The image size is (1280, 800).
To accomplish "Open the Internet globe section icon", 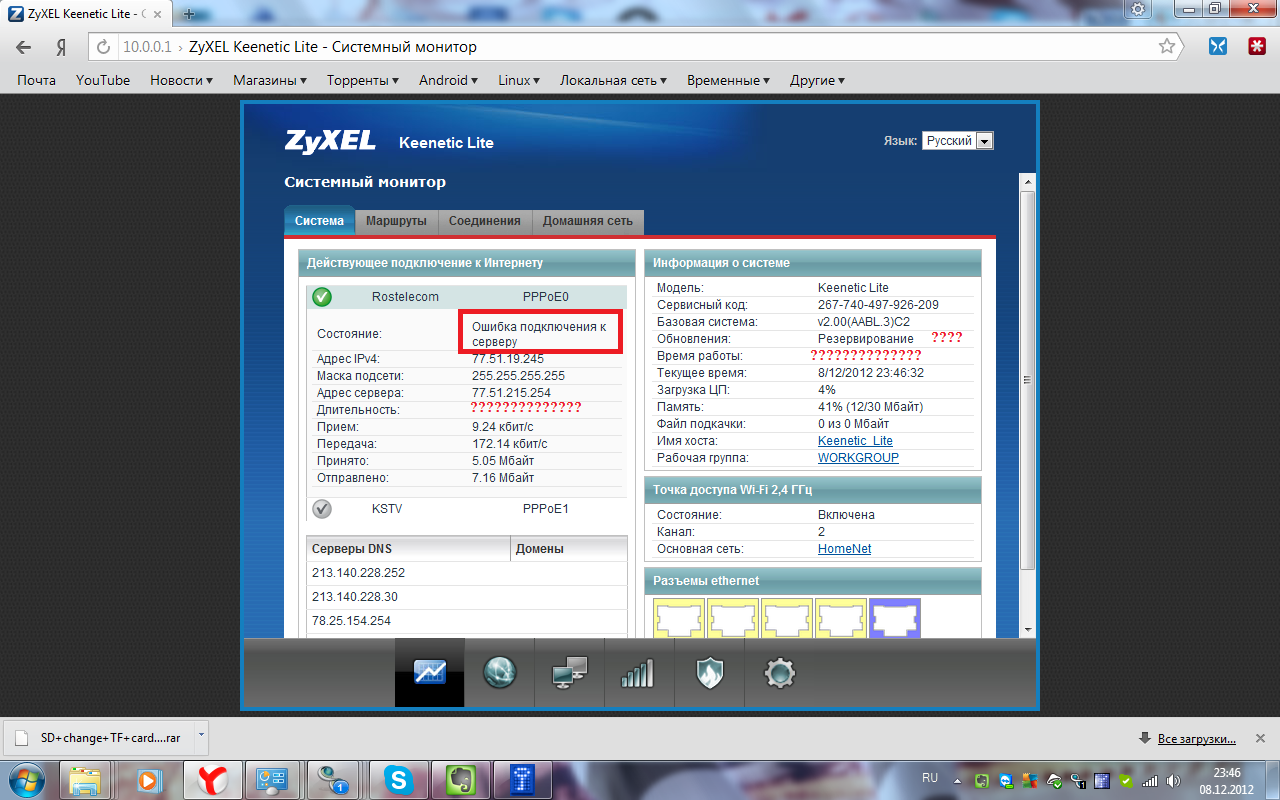I will pos(499,673).
